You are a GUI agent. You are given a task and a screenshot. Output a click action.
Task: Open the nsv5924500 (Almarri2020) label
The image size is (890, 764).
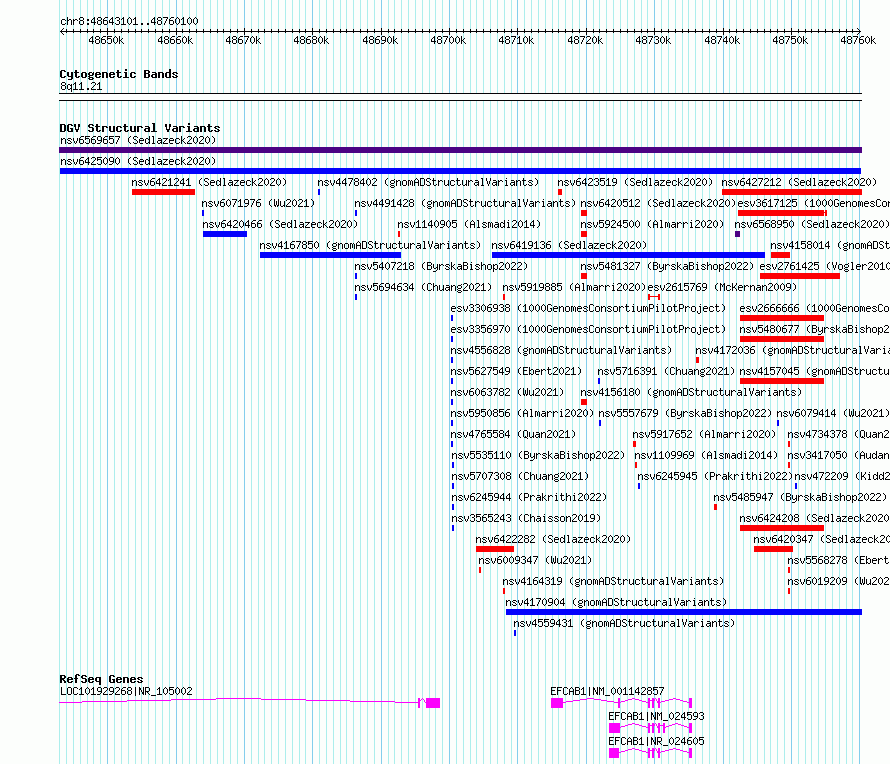tap(652, 224)
